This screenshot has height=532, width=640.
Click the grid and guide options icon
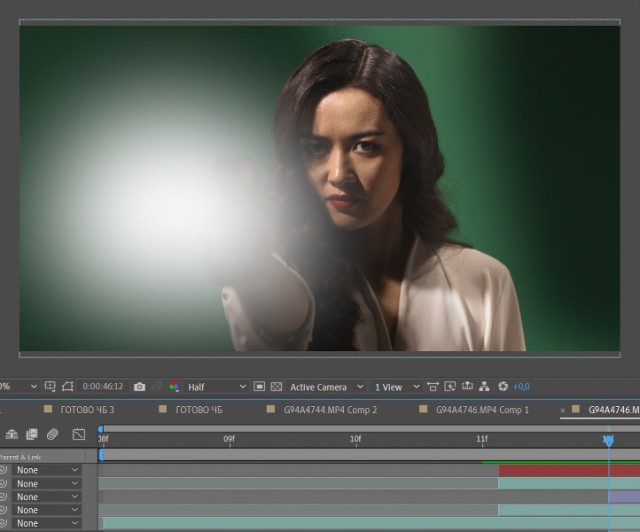pos(50,386)
